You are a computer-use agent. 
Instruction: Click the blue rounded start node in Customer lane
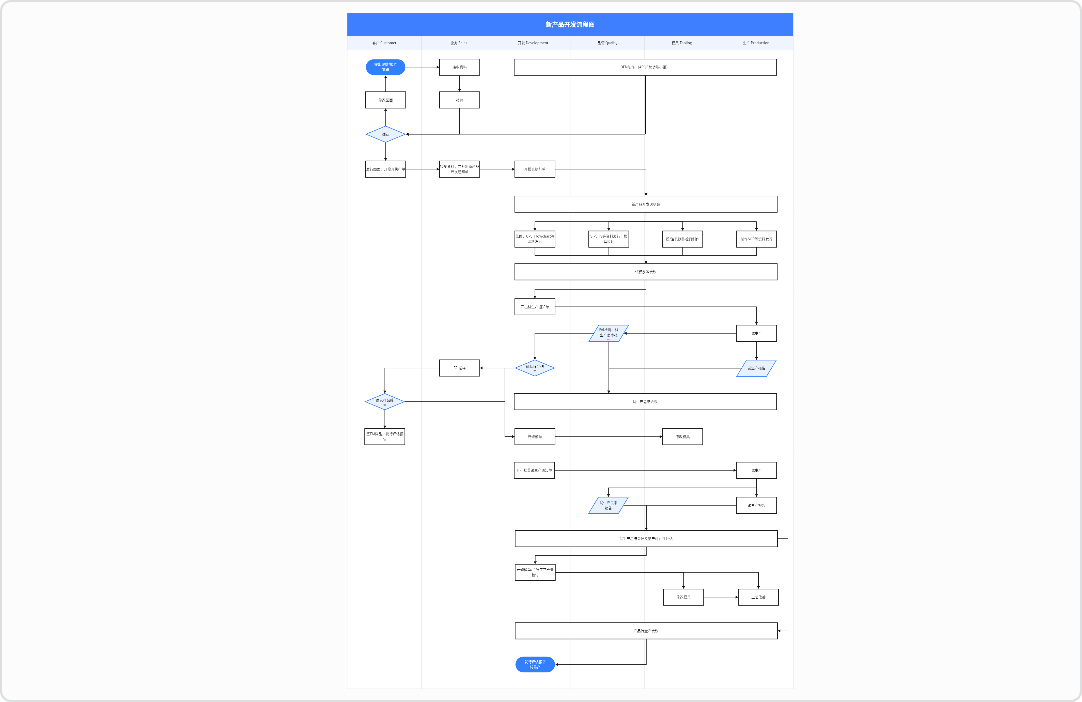pos(385,67)
